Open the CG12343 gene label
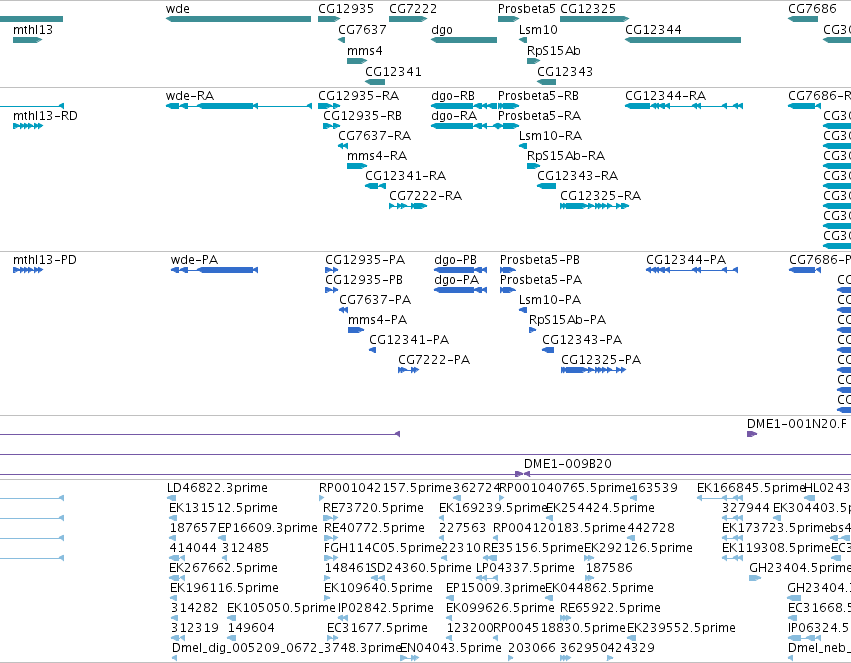851x663 pixels. coord(564,72)
